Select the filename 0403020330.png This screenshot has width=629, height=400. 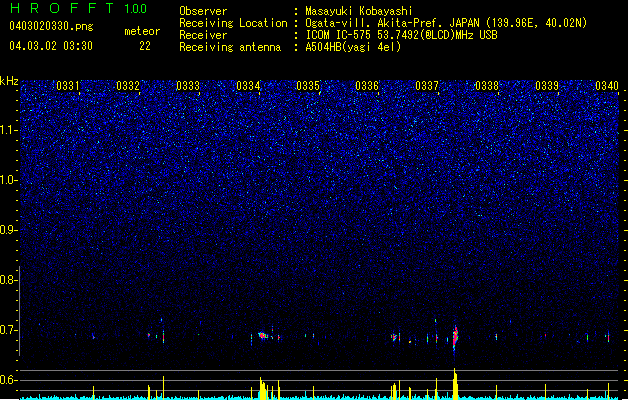[51, 26]
